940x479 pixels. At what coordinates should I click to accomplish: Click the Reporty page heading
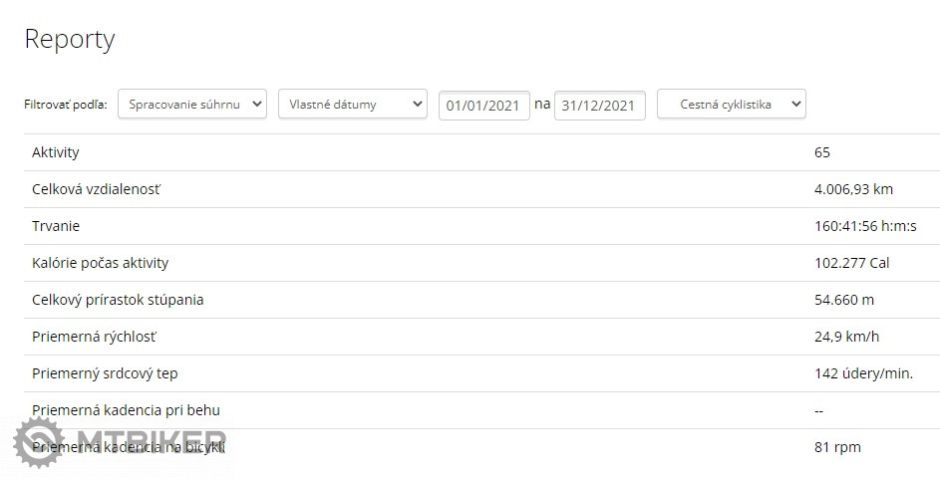[x=69, y=39]
